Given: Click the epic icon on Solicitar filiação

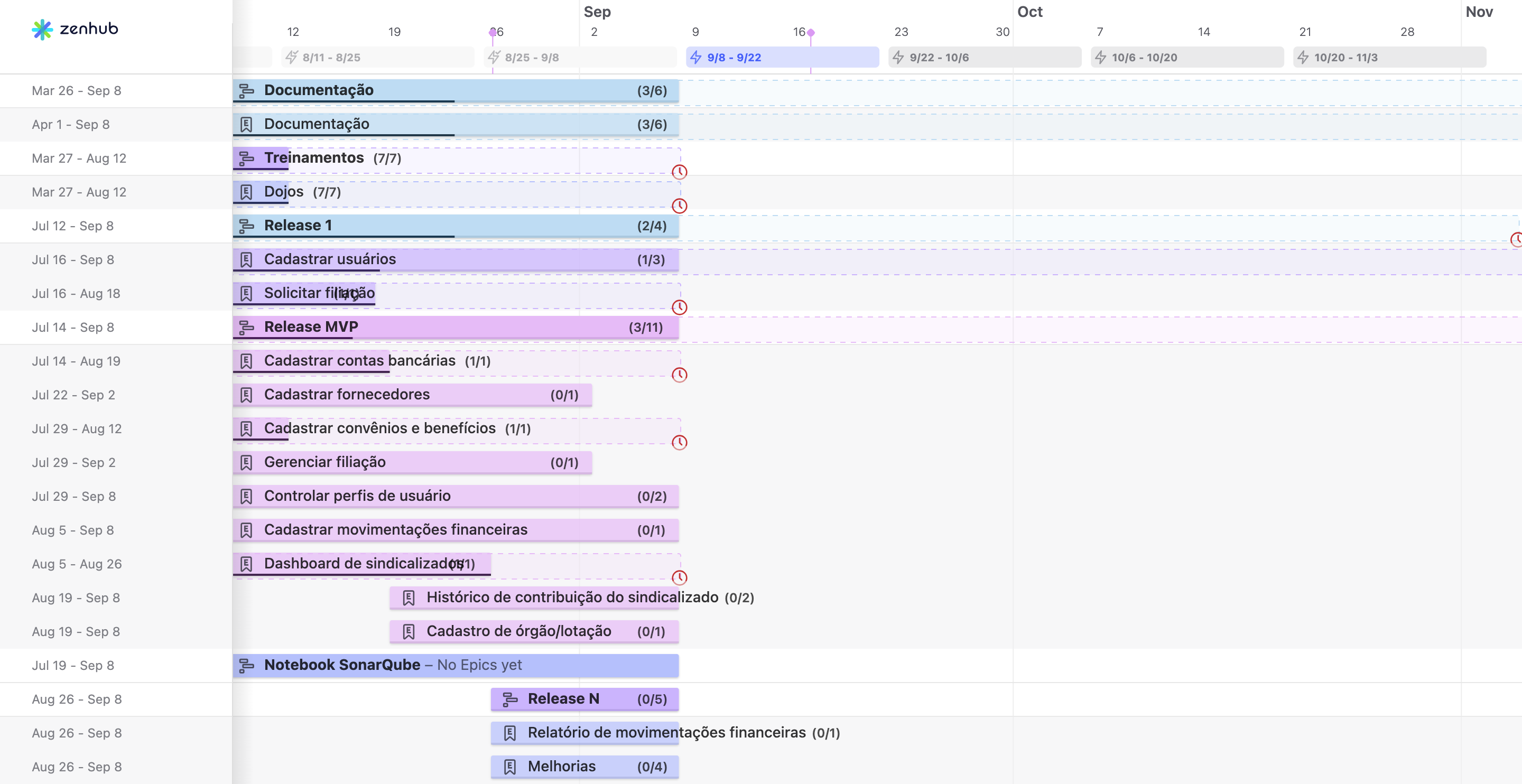Looking at the screenshot, I should [246, 293].
